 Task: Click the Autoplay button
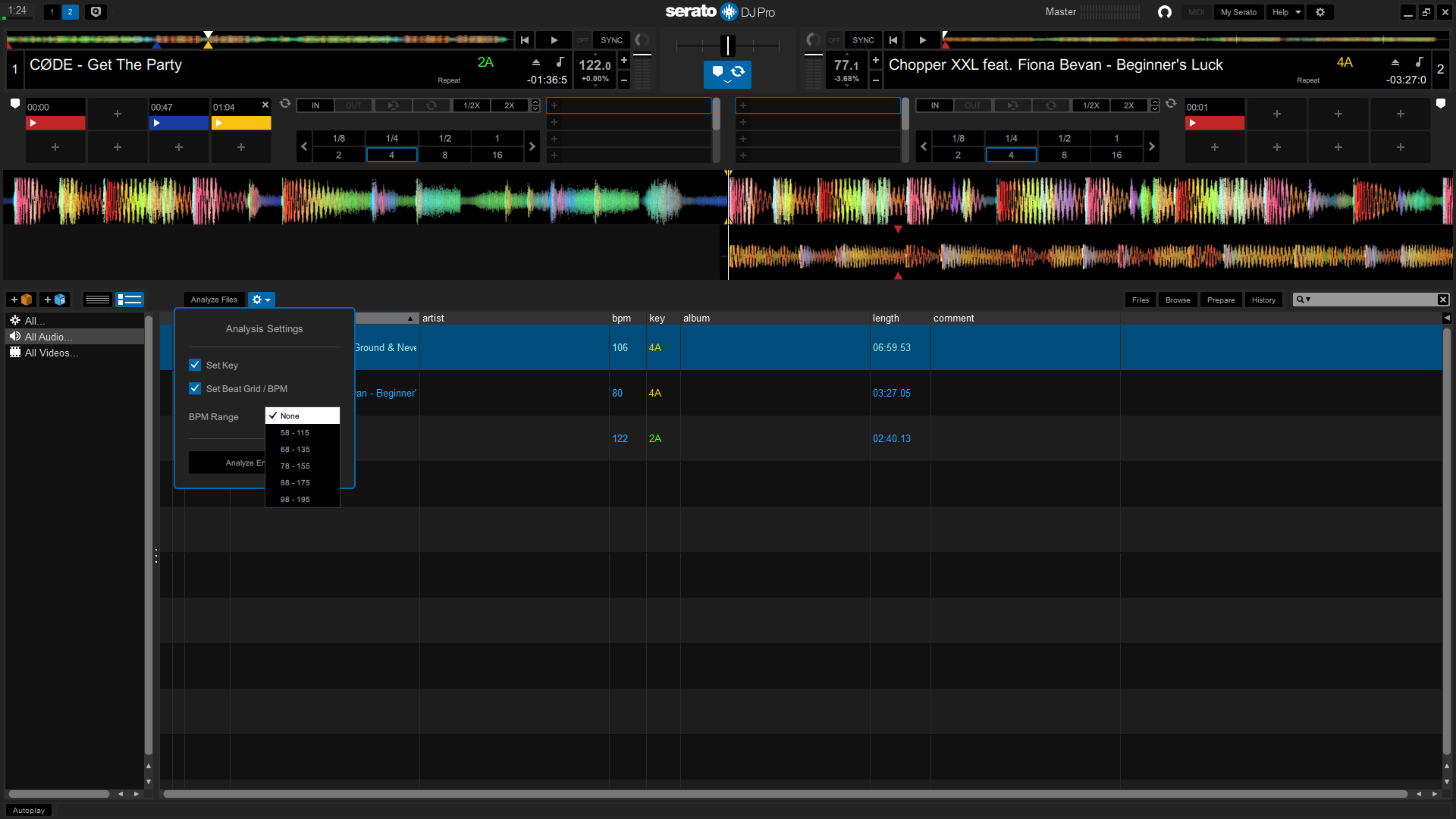point(29,810)
